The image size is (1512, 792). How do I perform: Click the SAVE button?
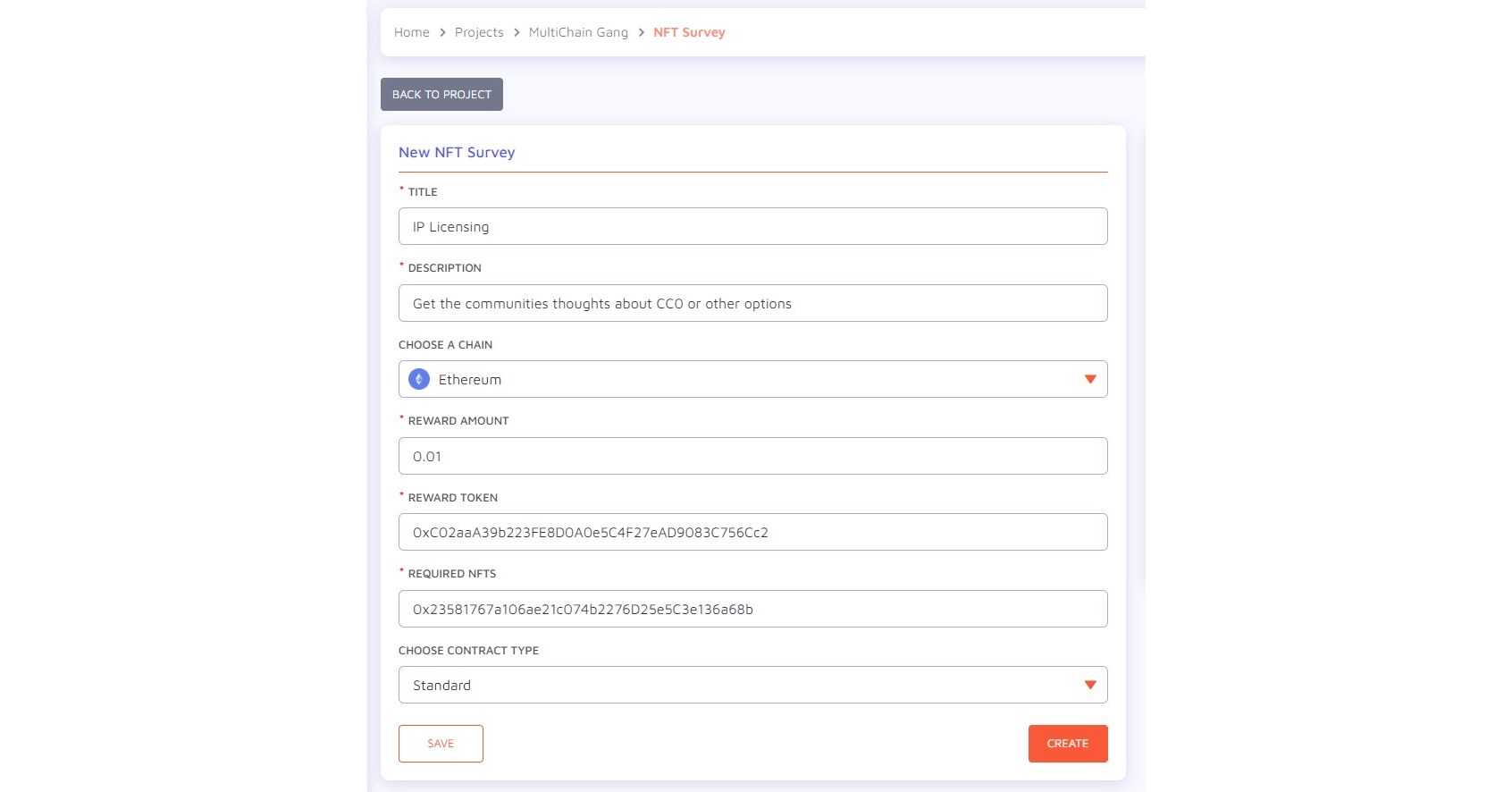(441, 743)
